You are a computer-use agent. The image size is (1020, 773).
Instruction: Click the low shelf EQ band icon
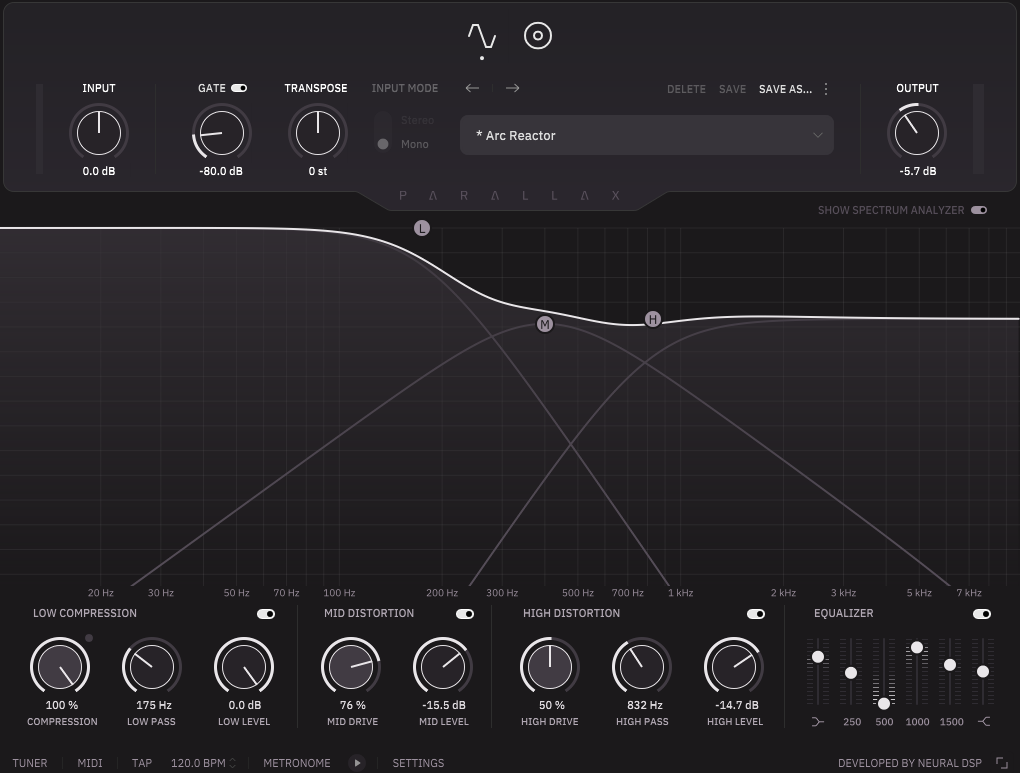tap(818, 722)
